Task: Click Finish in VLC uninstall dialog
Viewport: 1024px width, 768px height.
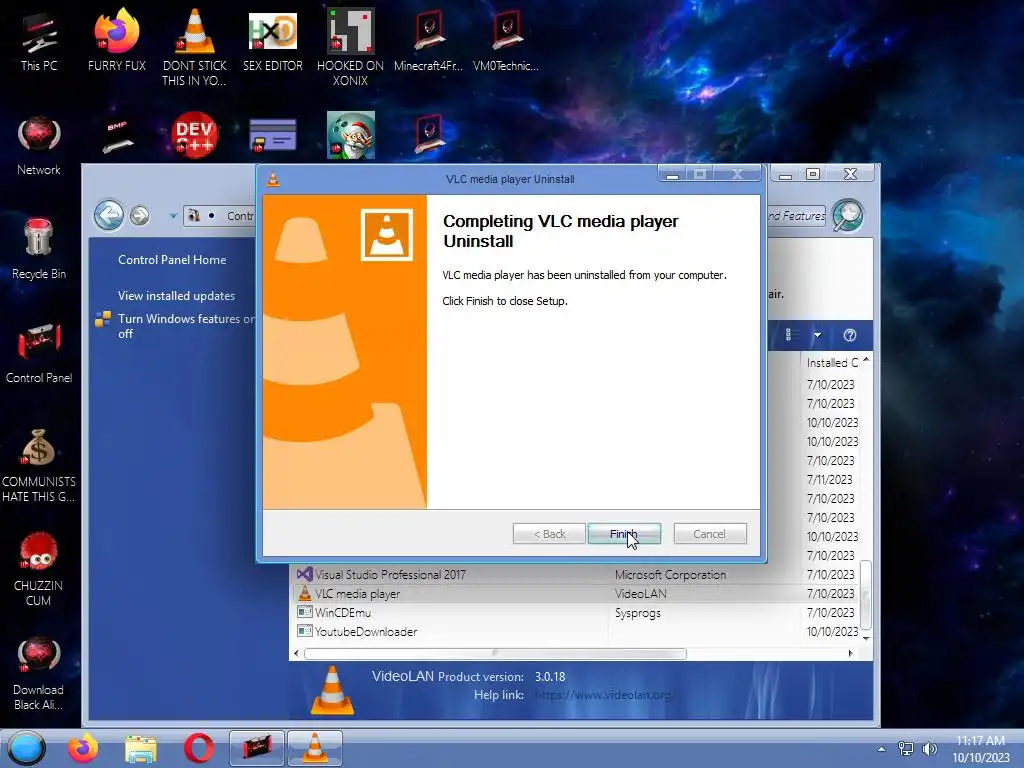Action: (624, 534)
